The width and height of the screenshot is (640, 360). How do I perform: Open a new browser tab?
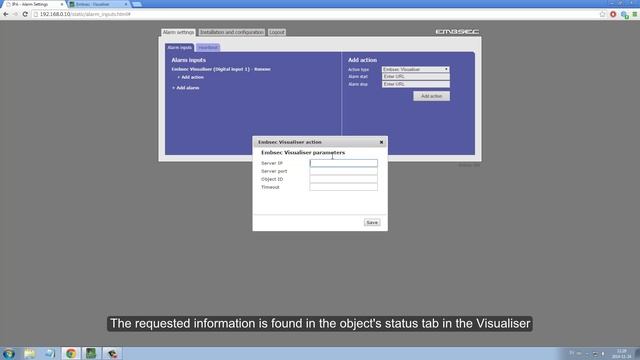click(x=137, y=4)
